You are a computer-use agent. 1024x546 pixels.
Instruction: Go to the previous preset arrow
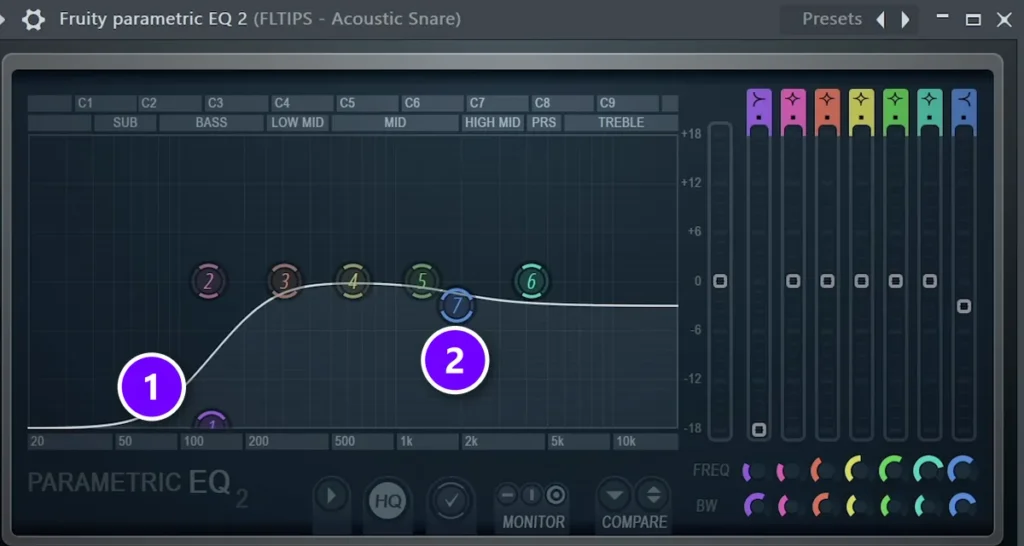880,20
